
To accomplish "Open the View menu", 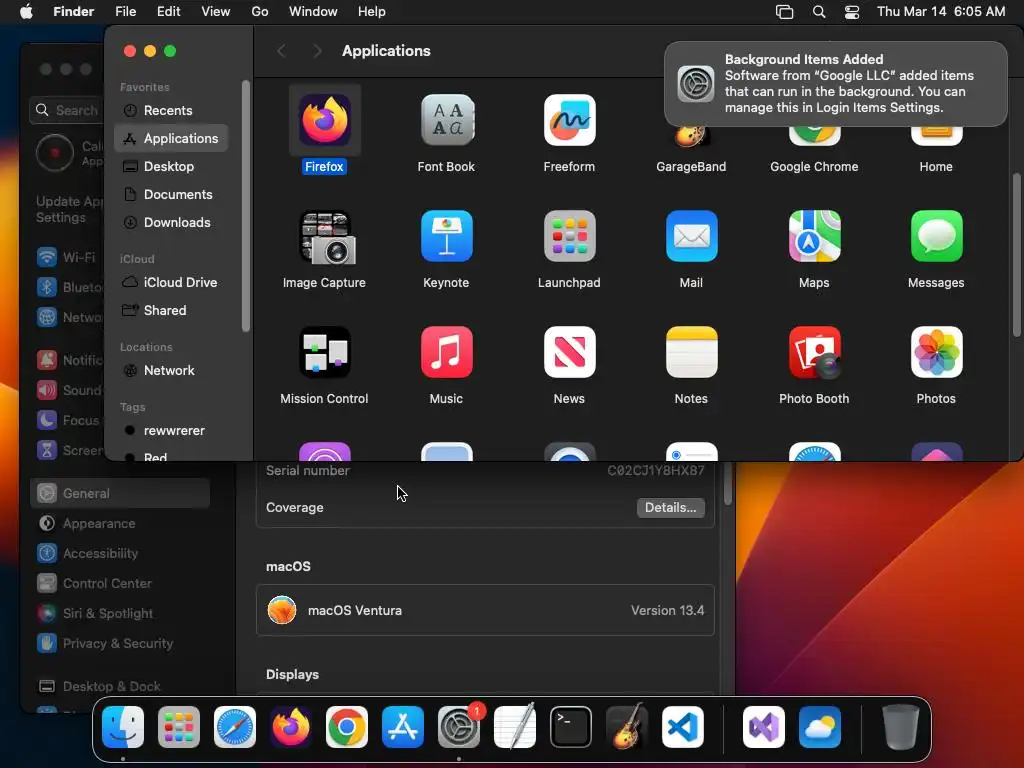I will pyautogui.click(x=216, y=12).
